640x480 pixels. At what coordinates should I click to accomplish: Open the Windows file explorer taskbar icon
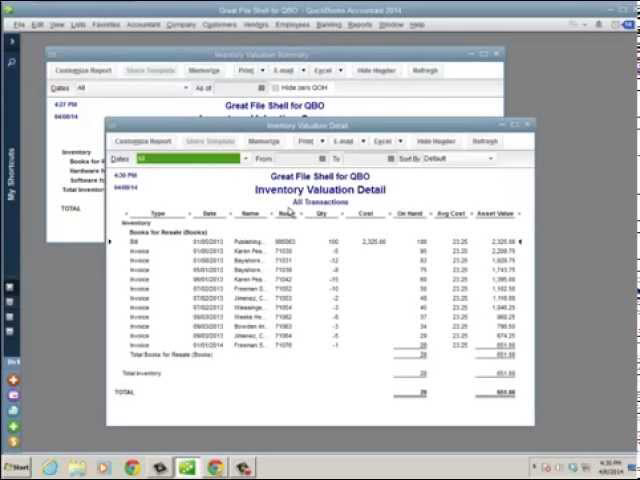pos(76,467)
